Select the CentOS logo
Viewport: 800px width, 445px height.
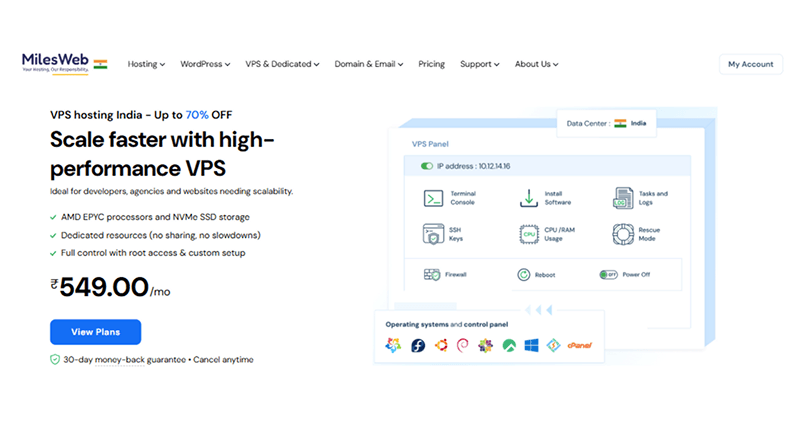485,345
